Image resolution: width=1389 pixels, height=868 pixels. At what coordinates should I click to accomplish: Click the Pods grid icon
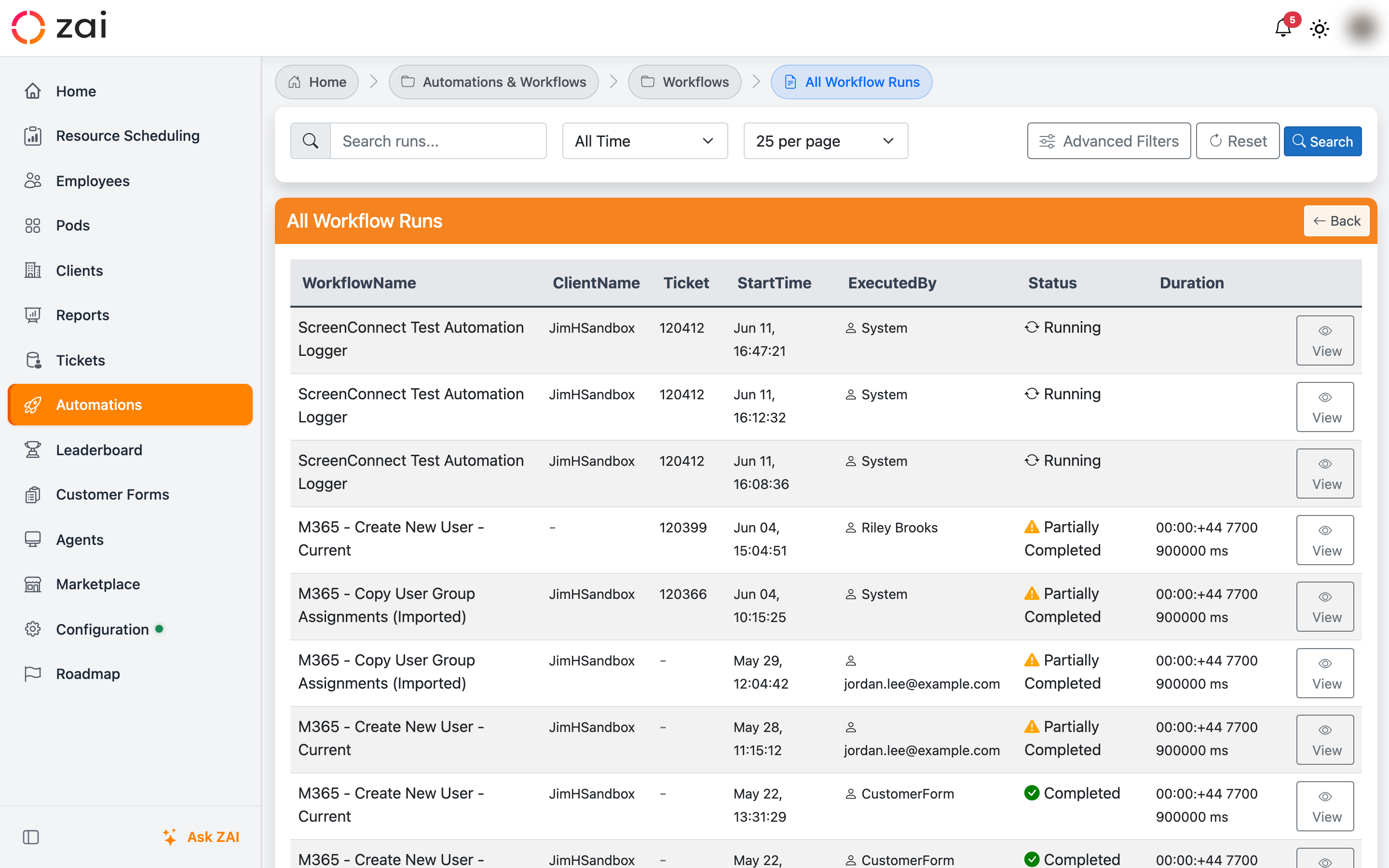click(x=33, y=226)
